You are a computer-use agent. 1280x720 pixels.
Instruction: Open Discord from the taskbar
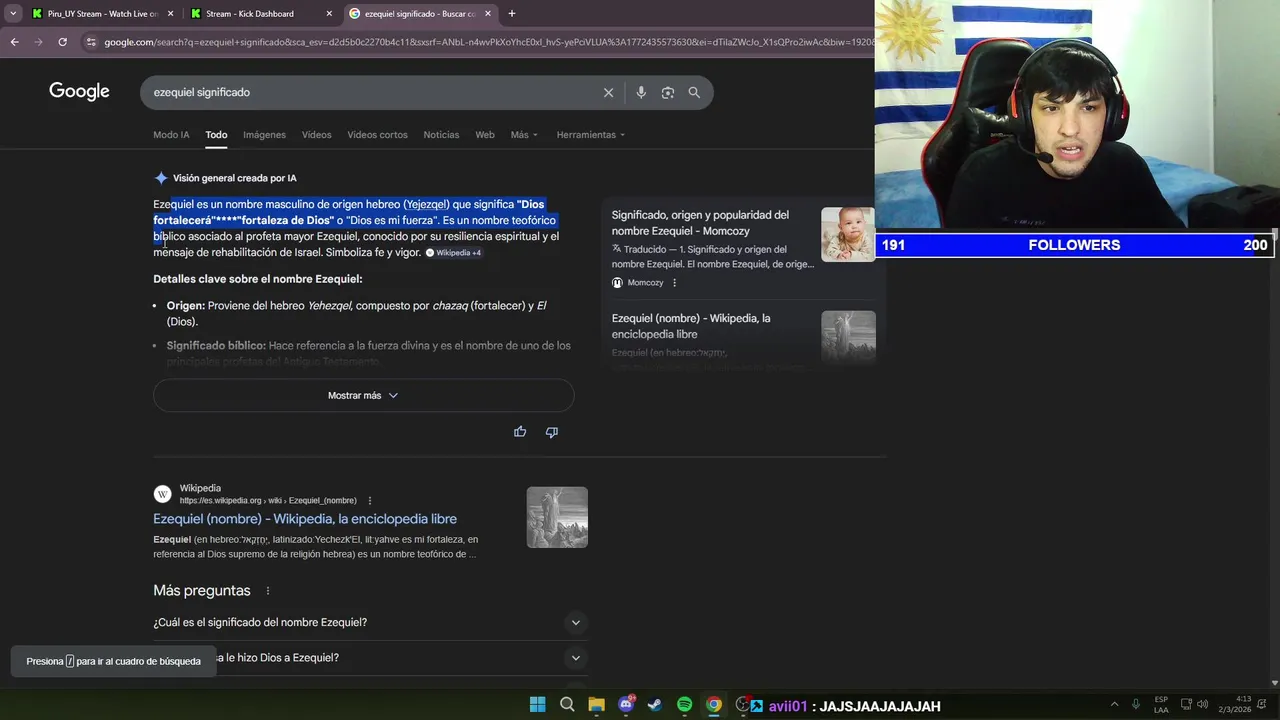point(626,705)
